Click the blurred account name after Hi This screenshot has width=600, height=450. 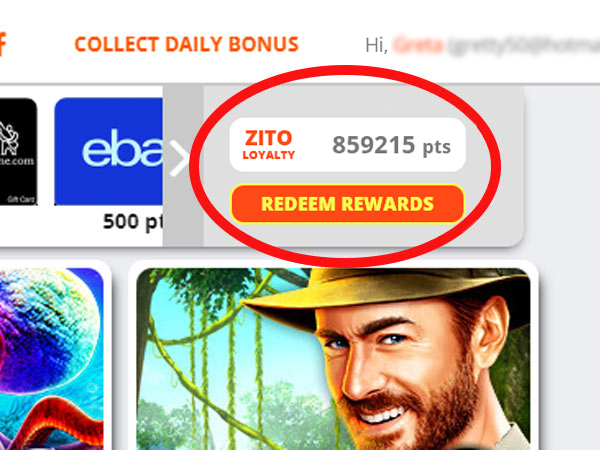pyautogui.click(x=496, y=46)
